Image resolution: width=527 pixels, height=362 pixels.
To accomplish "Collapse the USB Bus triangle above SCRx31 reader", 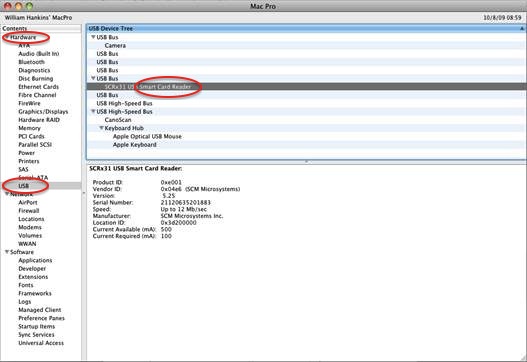I will 93,79.
